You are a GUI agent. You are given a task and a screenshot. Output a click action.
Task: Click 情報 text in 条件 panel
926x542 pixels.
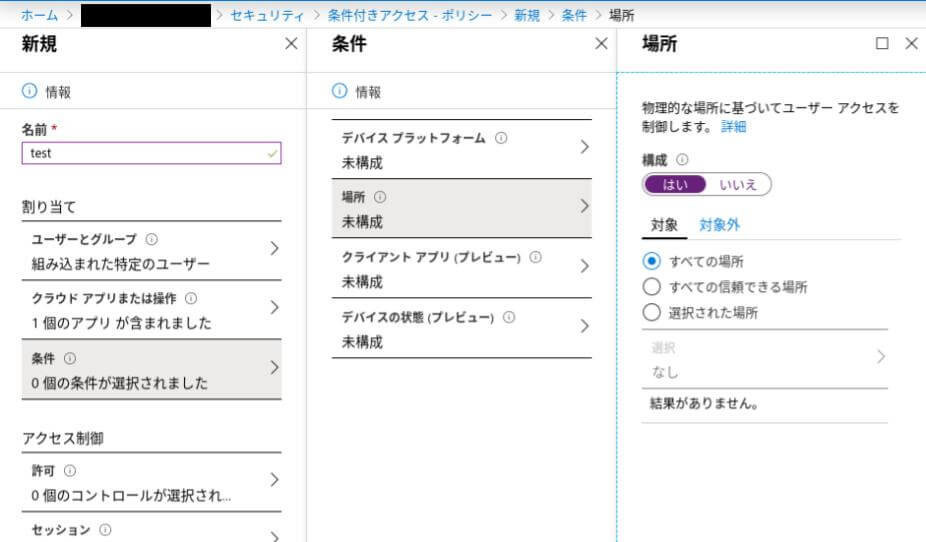tap(368, 92)
